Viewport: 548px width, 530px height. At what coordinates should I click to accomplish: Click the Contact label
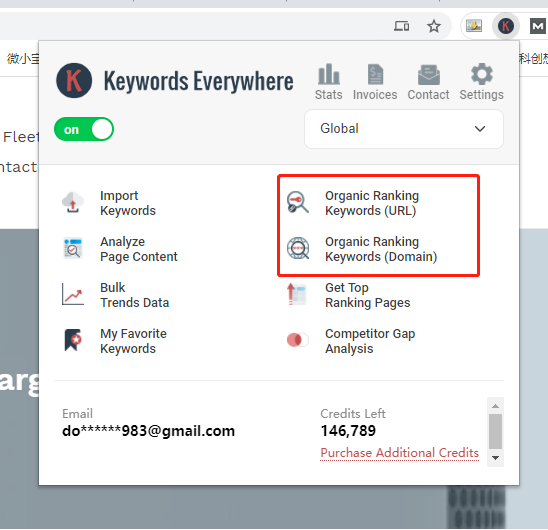[428, 95]
